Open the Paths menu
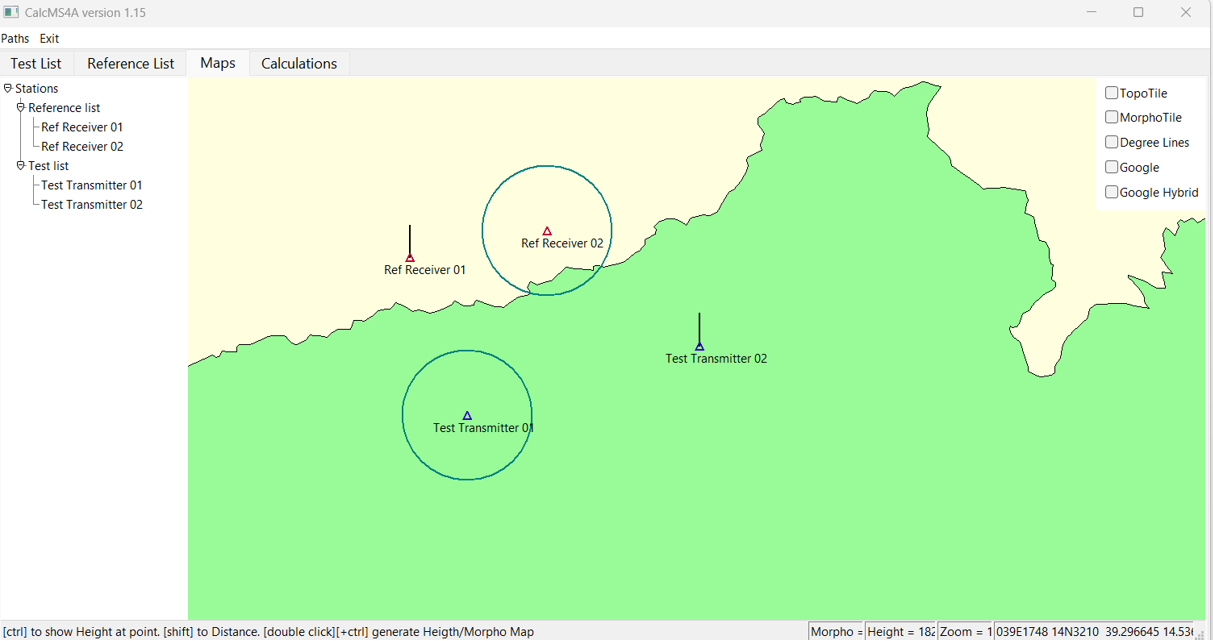1213x641 pixels. pos(15,39)
